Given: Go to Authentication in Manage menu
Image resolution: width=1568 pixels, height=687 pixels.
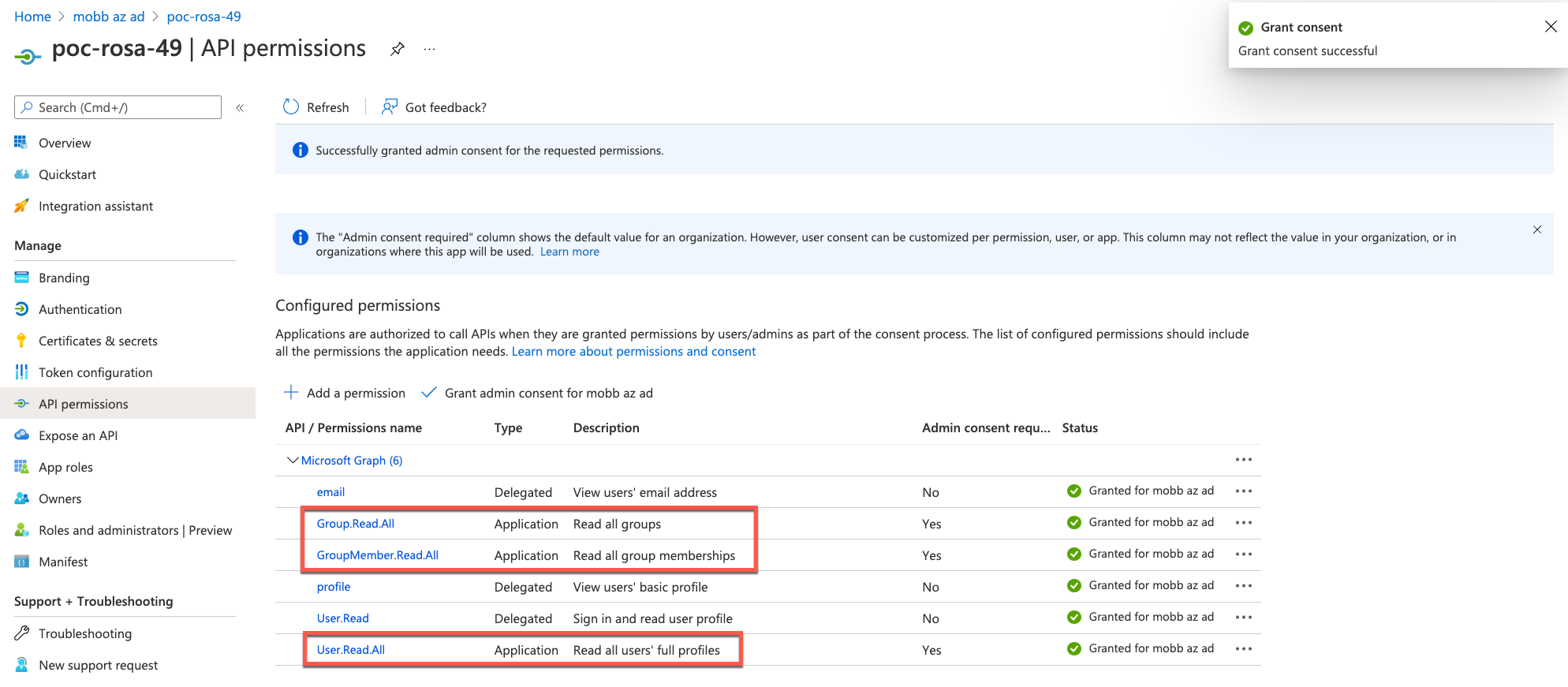Looking at the screenshot, I should [80, 309].
